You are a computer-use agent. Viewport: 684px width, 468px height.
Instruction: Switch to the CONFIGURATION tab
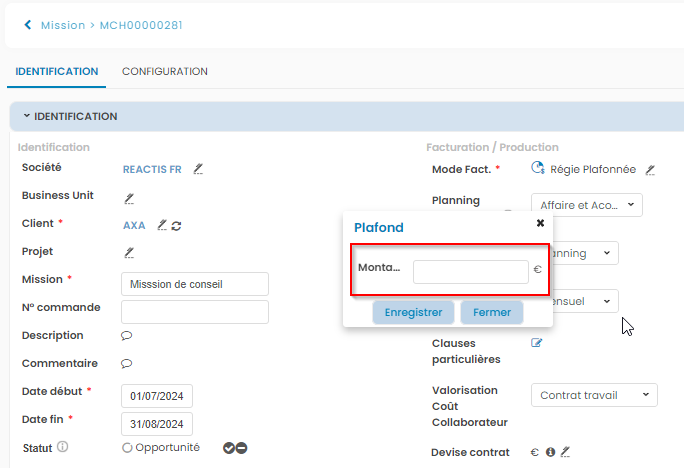click(x=165, y=72)
